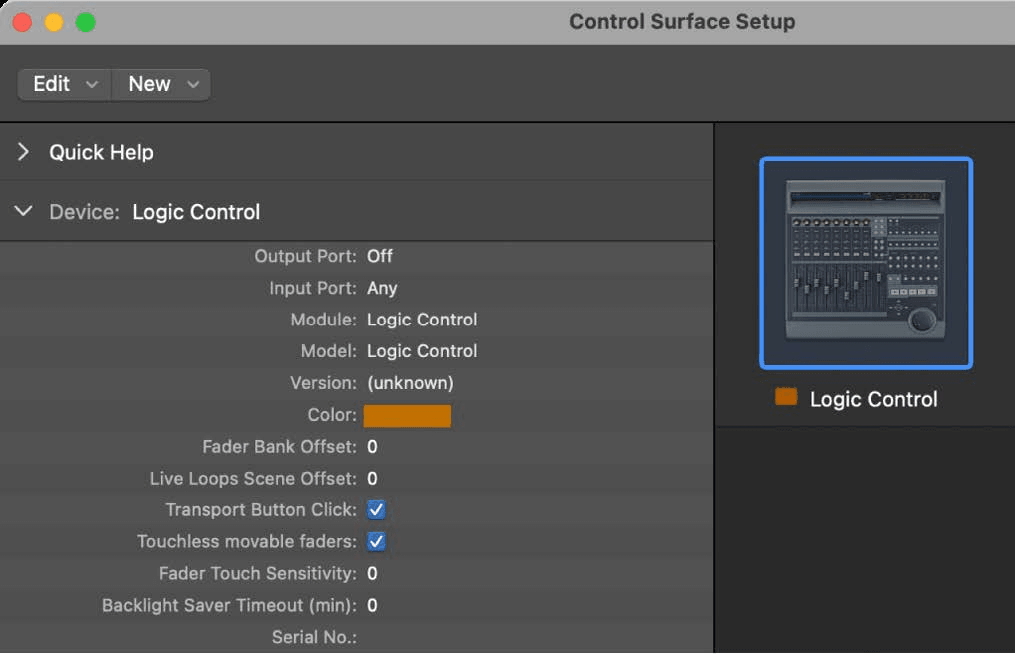
Task: Click the Module value Logic Control
Action: click(422, 320)
